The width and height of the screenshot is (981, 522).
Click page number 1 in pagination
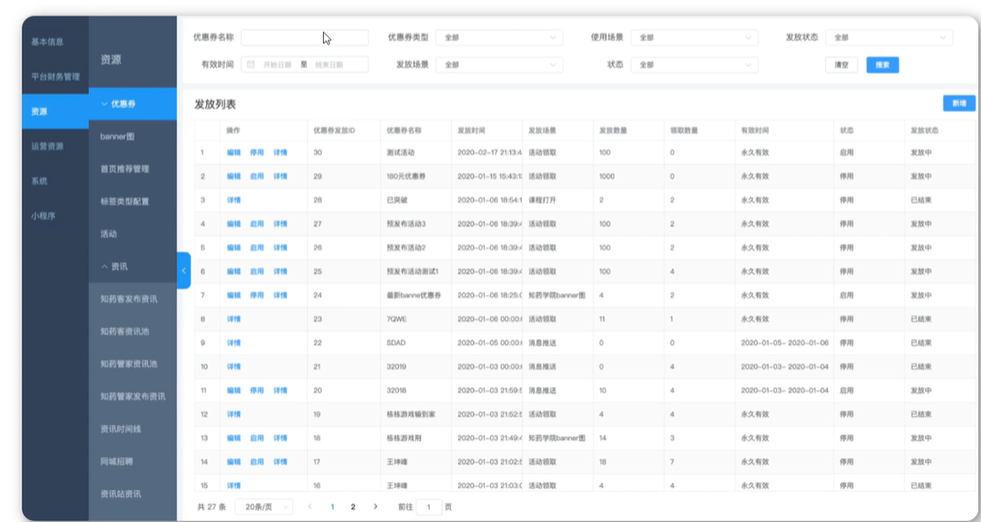tap(332, 507)
